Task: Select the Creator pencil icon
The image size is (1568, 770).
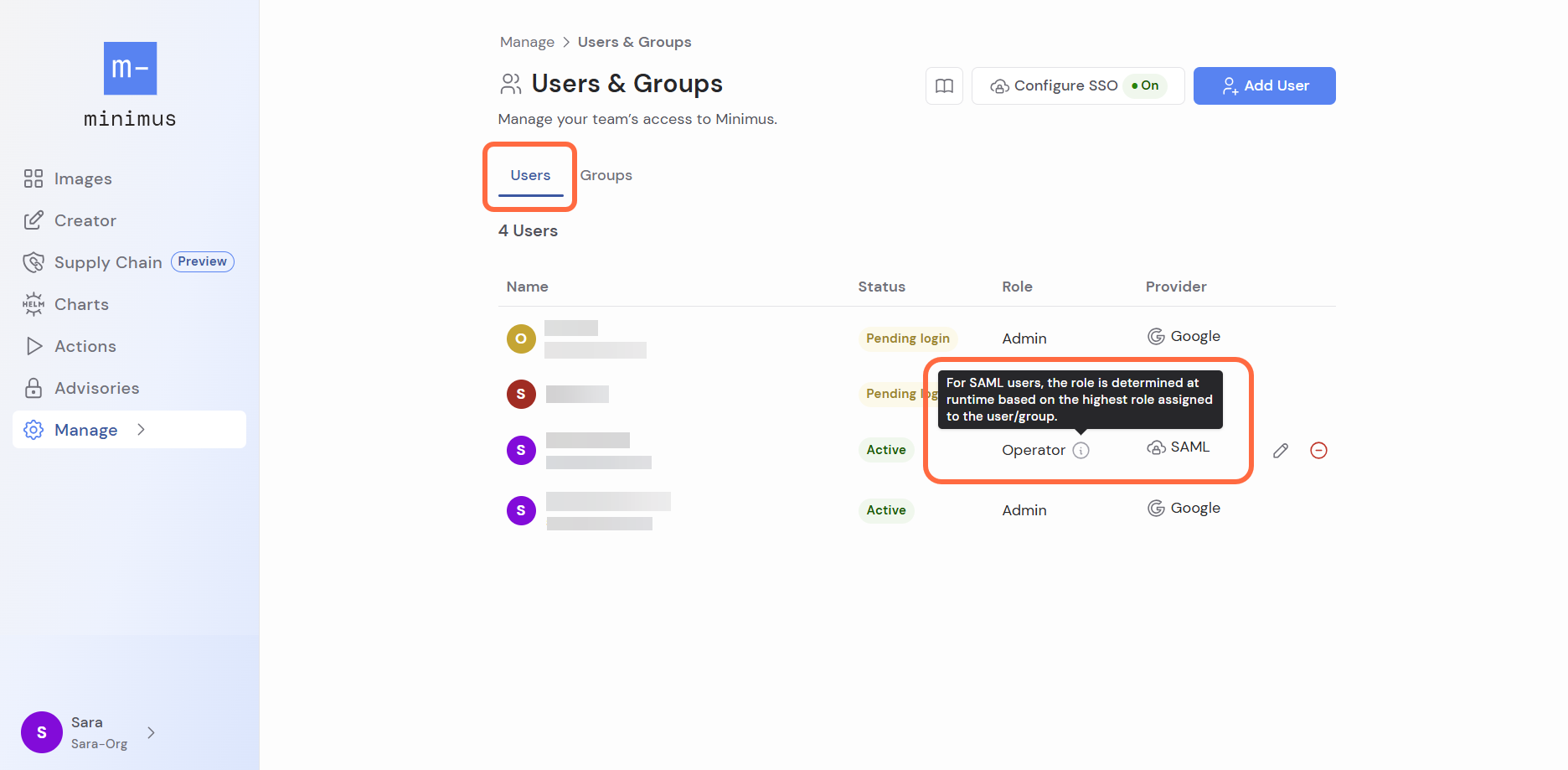Action: click(x=34, y=220)
